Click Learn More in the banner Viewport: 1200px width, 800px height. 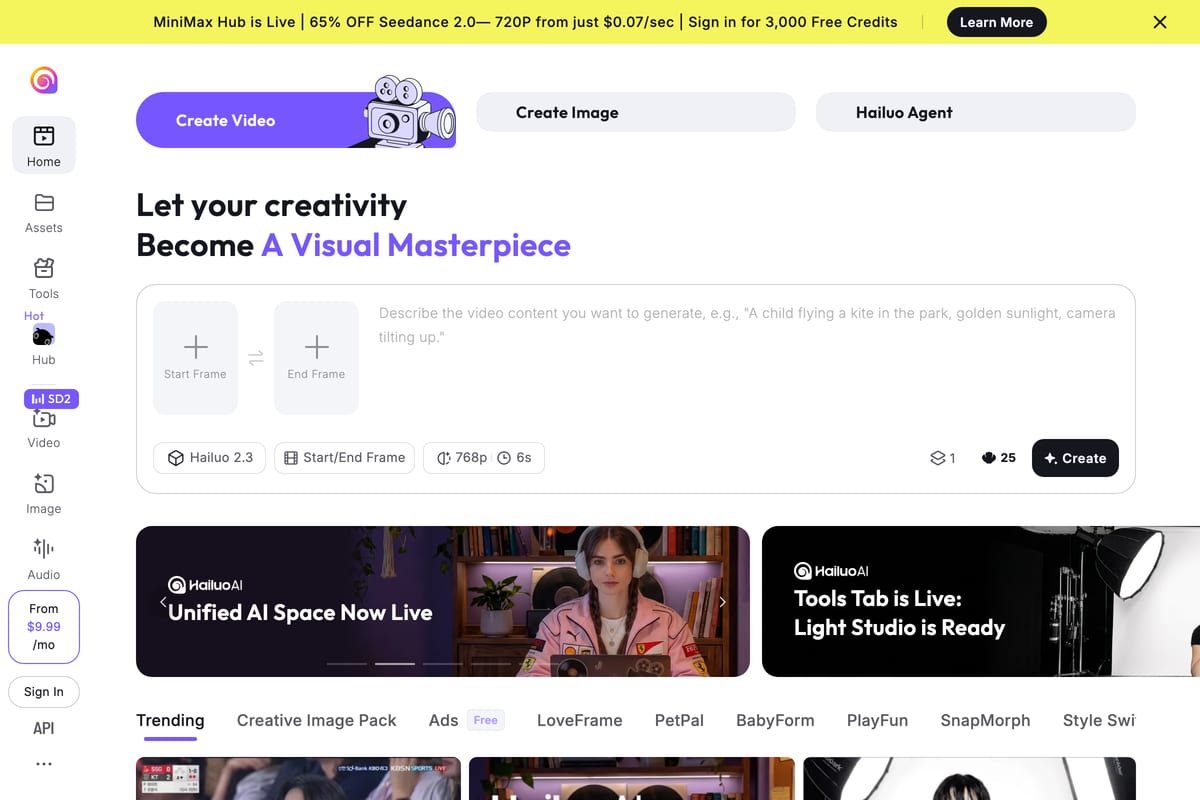pyautogui.click(x=996, y=22)
